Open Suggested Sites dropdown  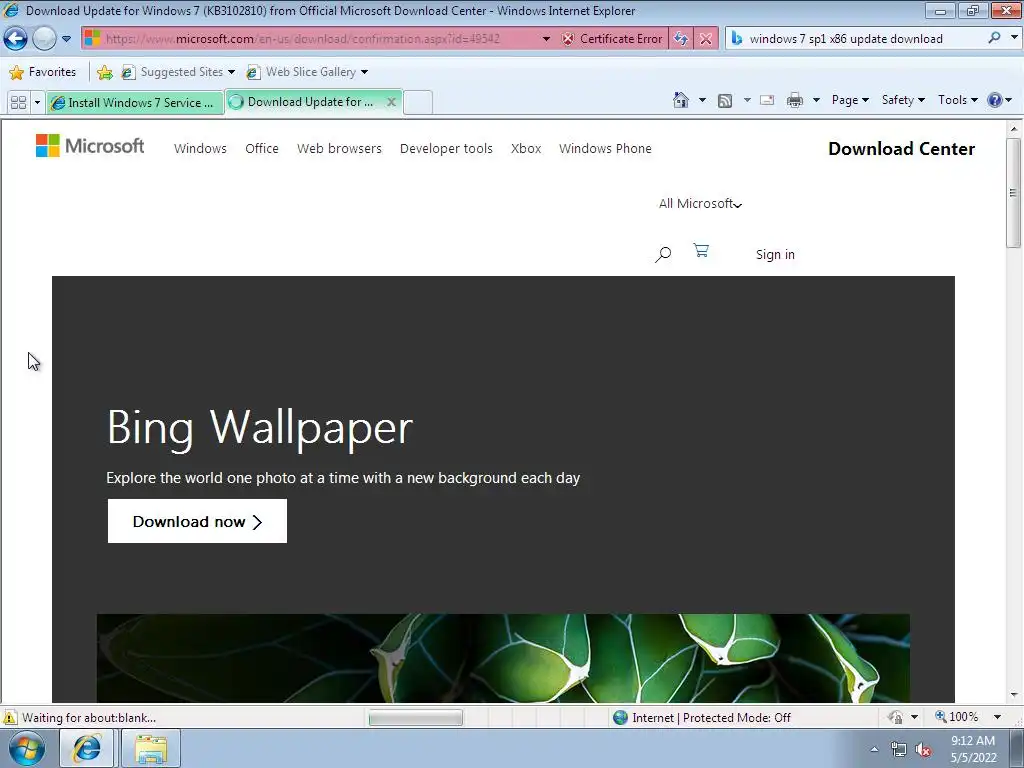(x=178, y=72)
